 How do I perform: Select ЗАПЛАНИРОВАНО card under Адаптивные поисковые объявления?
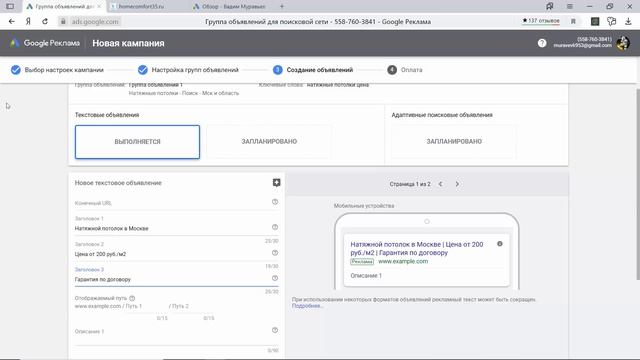click(x=454, y=142)
